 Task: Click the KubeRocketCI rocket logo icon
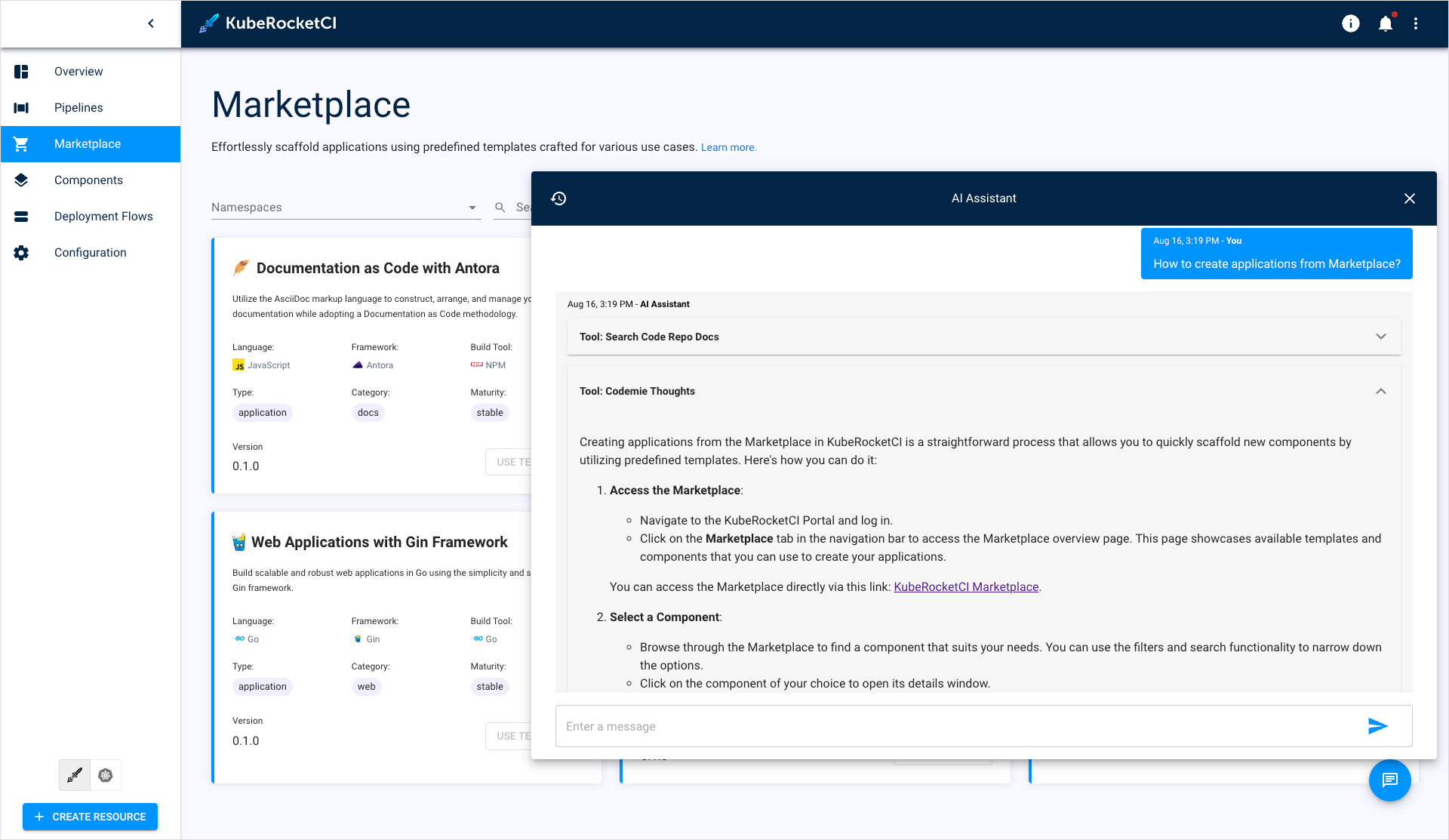pyautogui.click(x=206, y=23)
